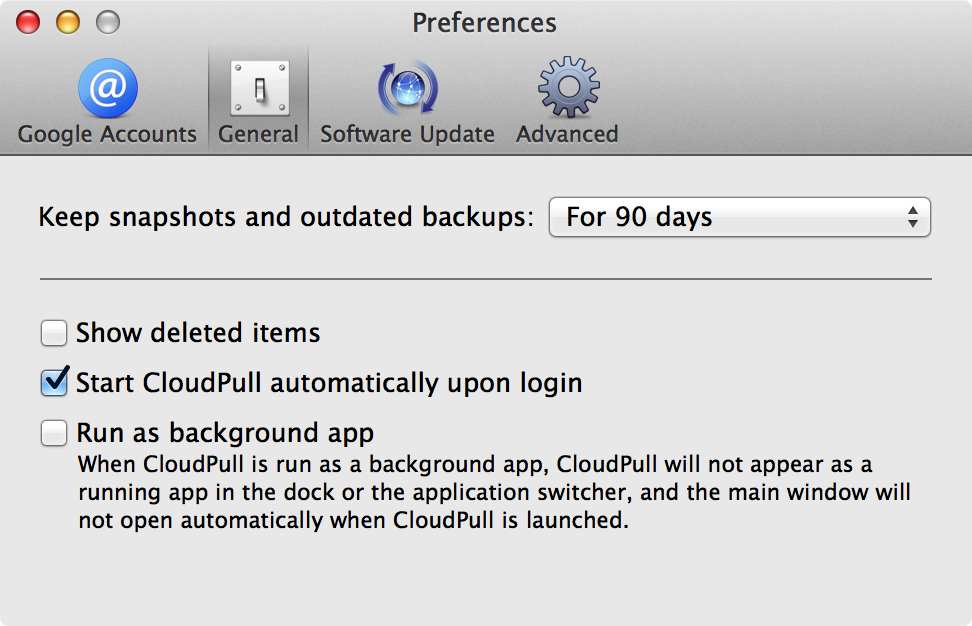This screenshot has height=626, width=972.
Task: Click the "Software Update" toolbar label
Action: coord(407,134)
